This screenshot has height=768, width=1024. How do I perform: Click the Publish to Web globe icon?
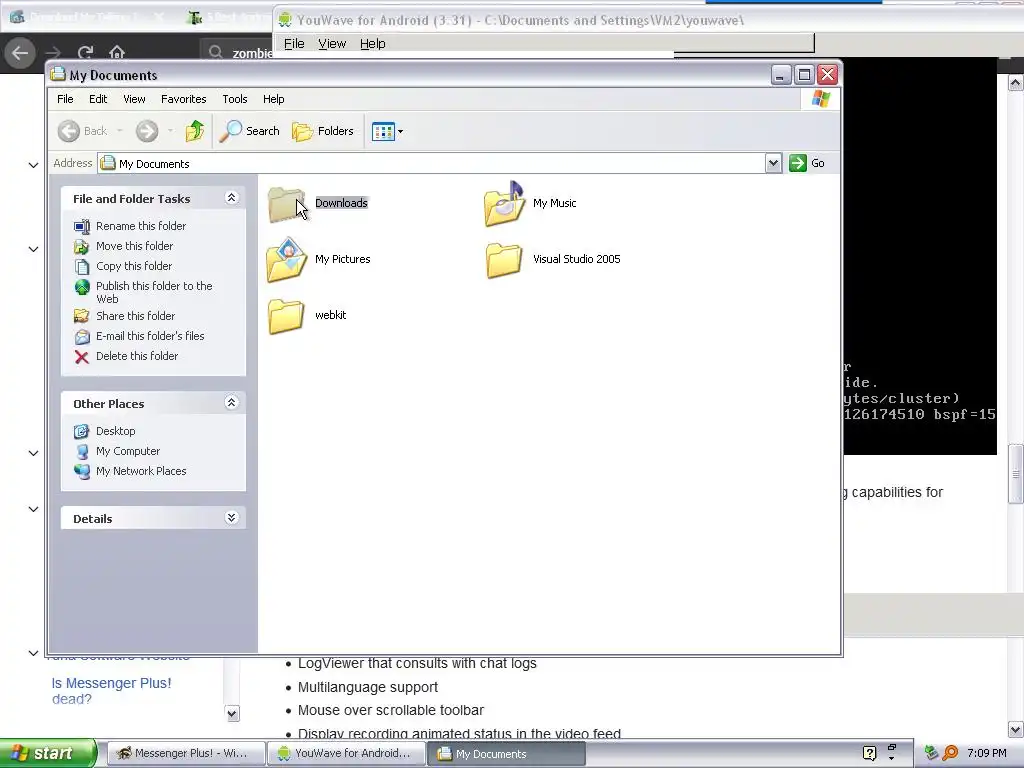pos(82,287)
